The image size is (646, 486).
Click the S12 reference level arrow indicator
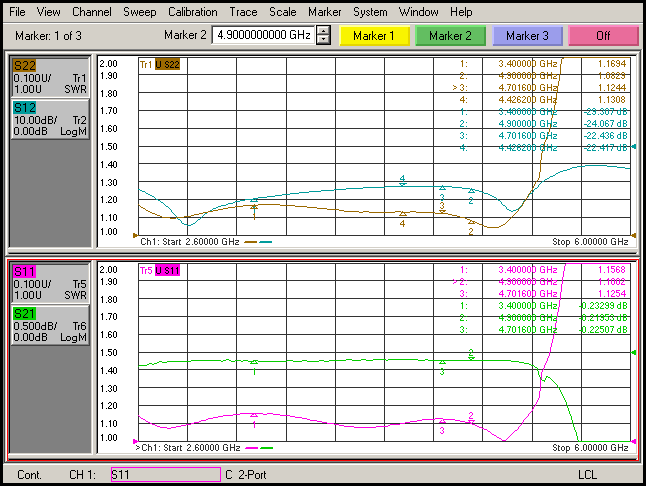coord(633,148)
